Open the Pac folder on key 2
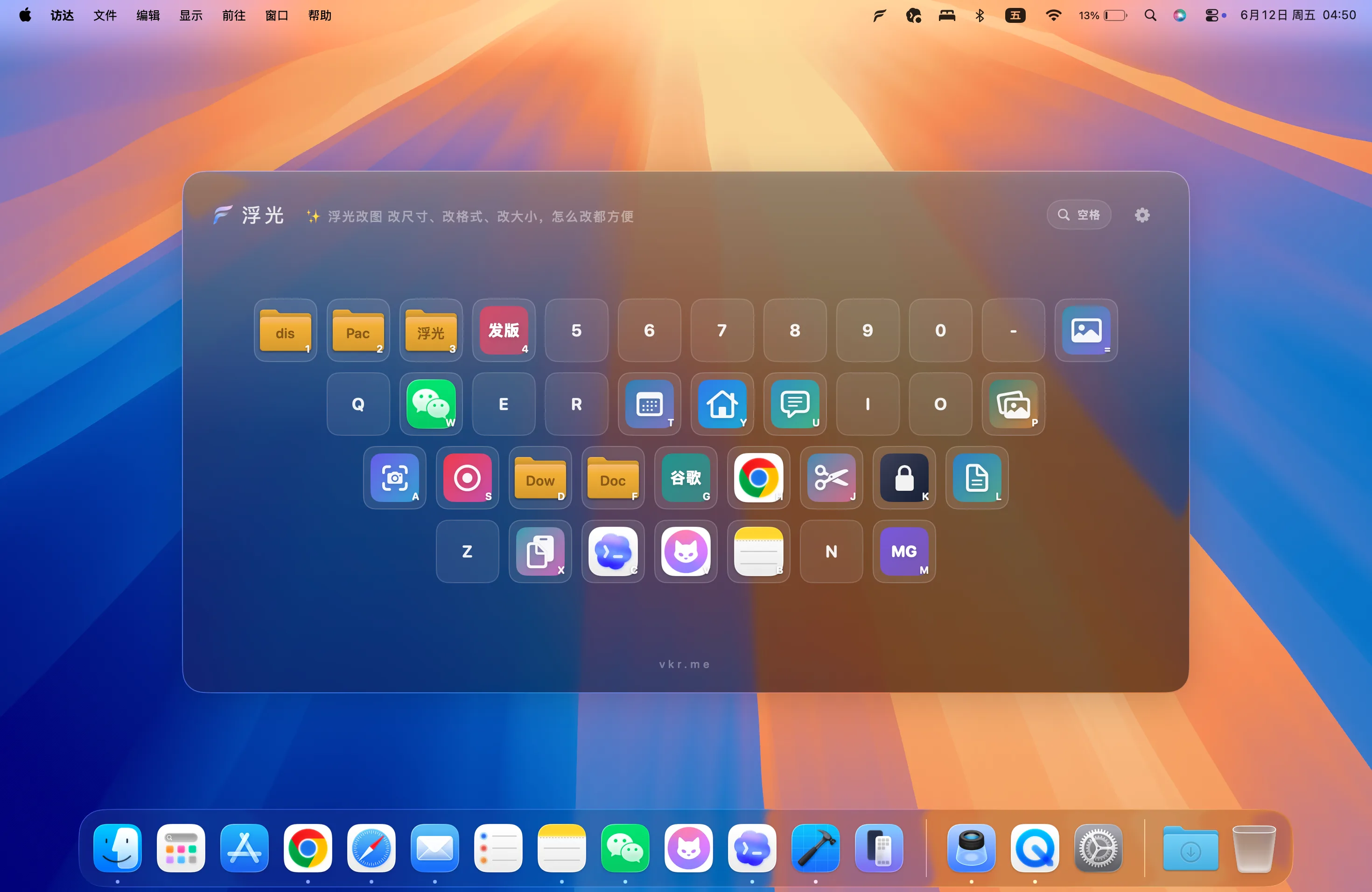The height and width of the screenshot is (892, 1372). 358,330
